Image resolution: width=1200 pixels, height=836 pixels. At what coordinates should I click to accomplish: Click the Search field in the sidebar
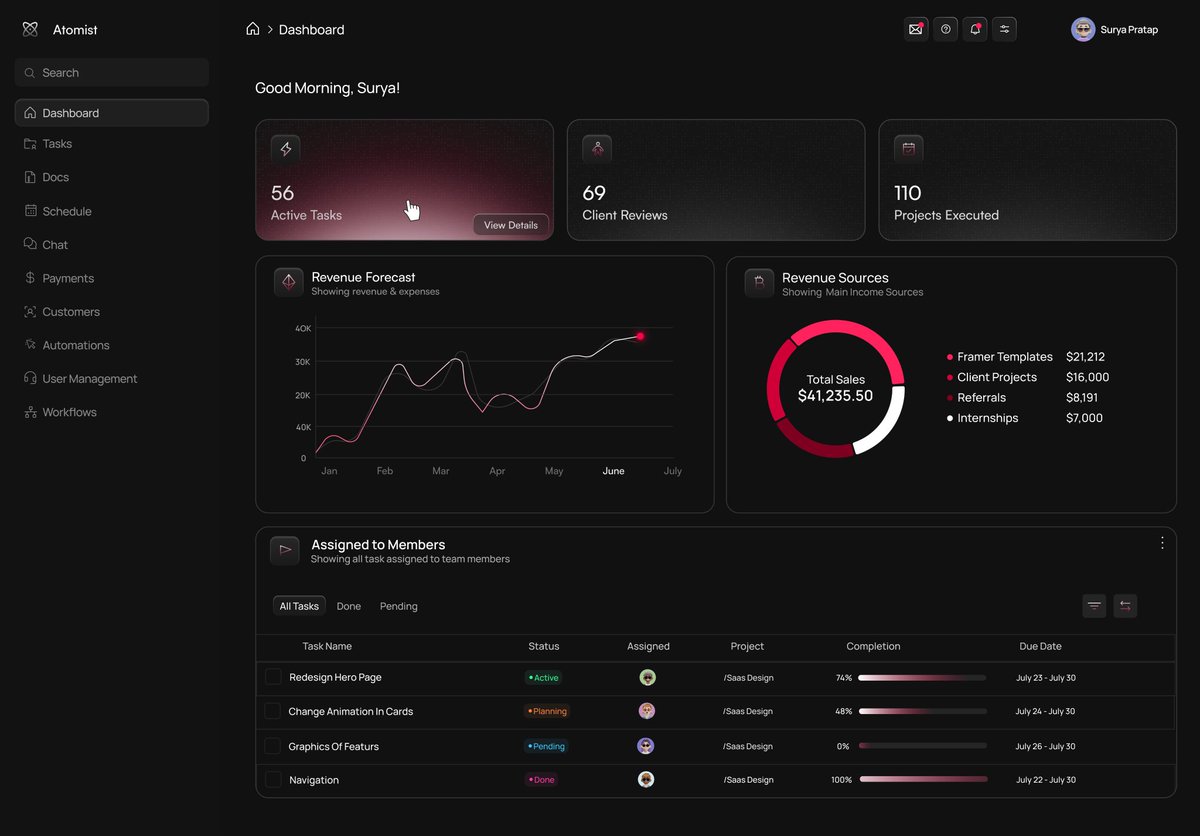(x=111, y=72)
